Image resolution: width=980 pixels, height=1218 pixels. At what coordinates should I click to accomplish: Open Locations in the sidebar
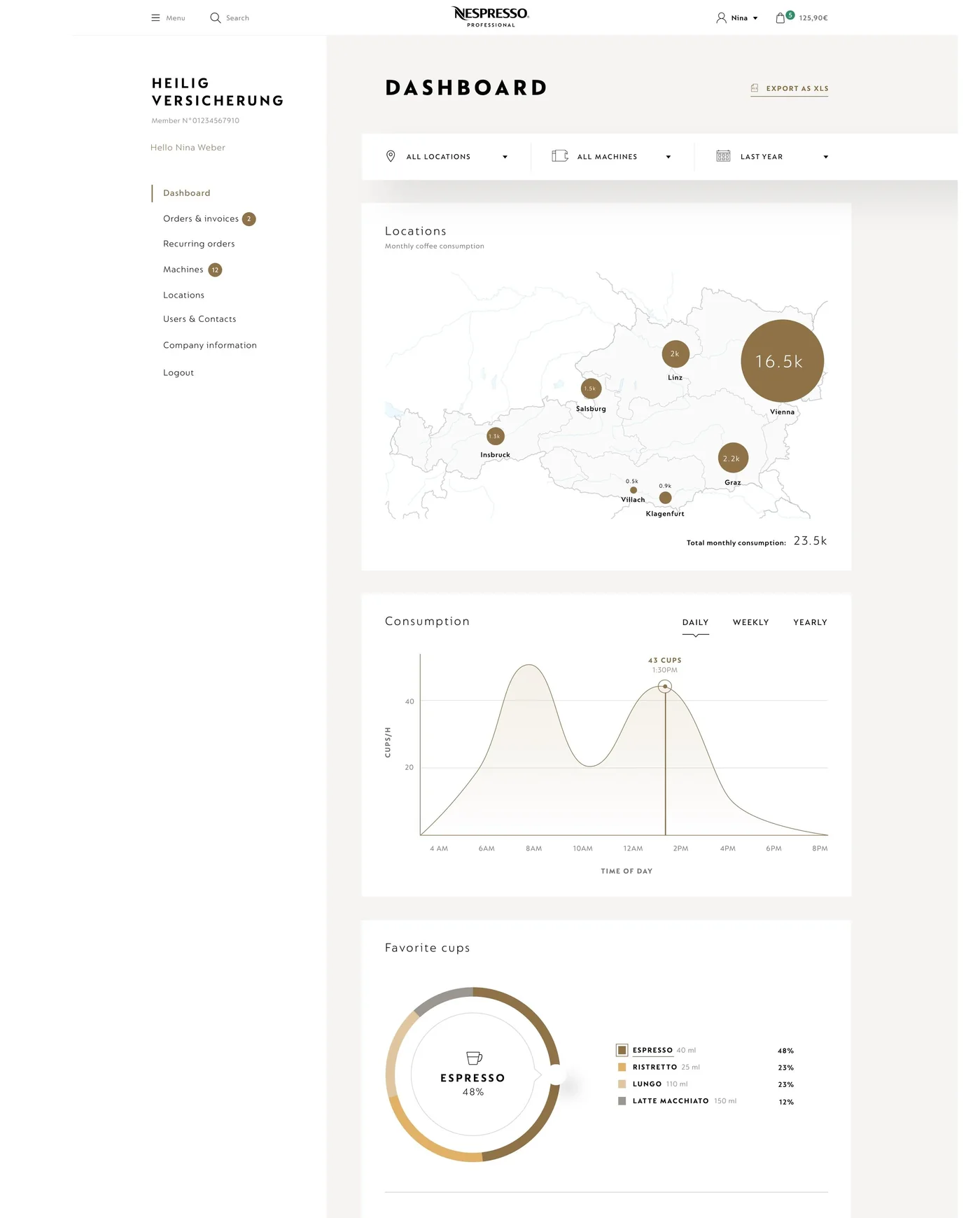point(183,295)
